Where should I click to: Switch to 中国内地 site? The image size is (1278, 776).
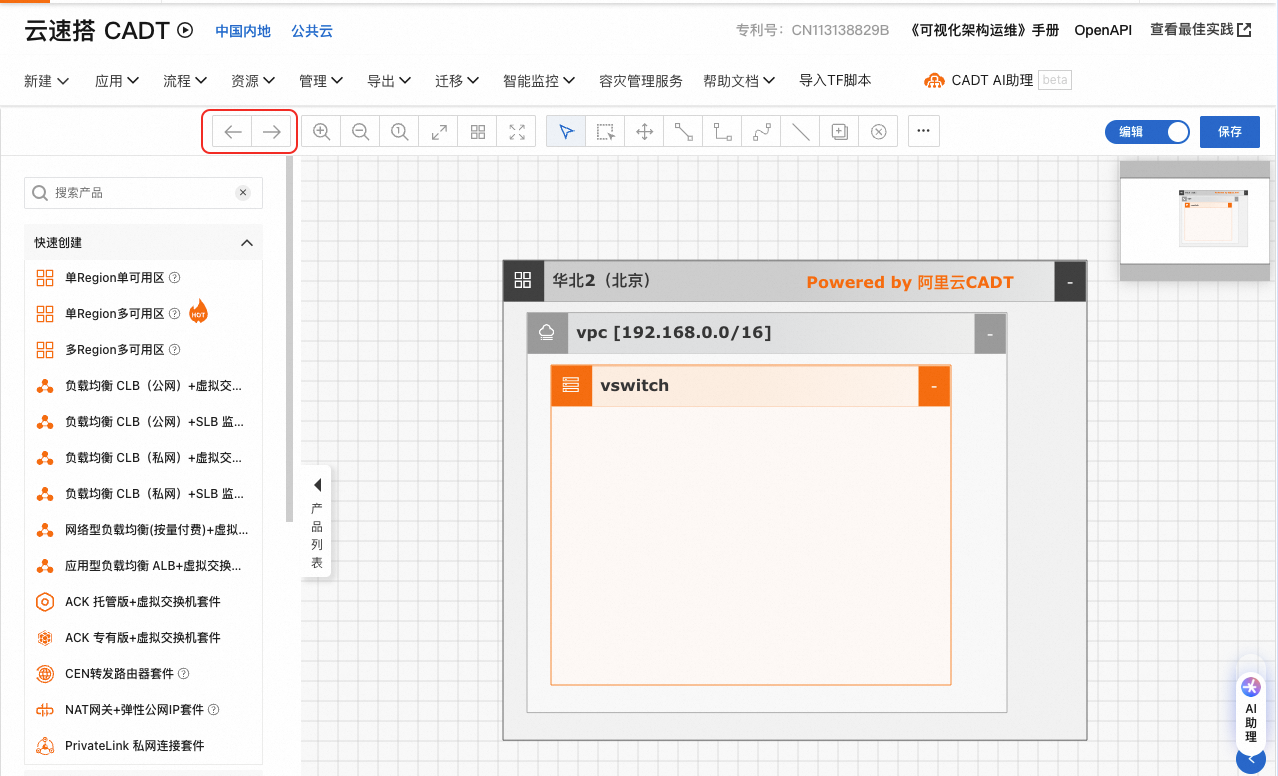coord(243,31)
